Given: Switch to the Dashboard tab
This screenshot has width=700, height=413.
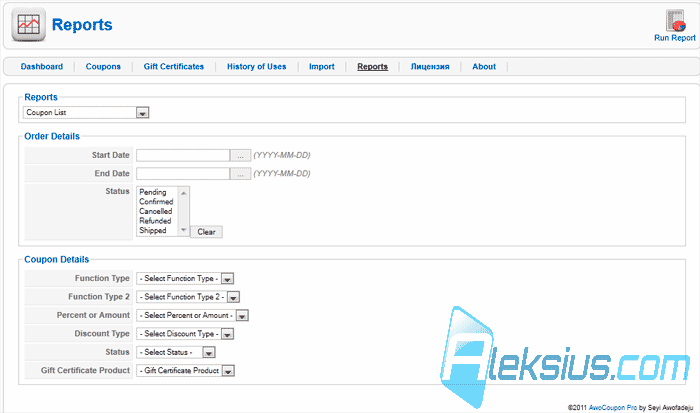Looking at the screenshot, I should [42, 67].
